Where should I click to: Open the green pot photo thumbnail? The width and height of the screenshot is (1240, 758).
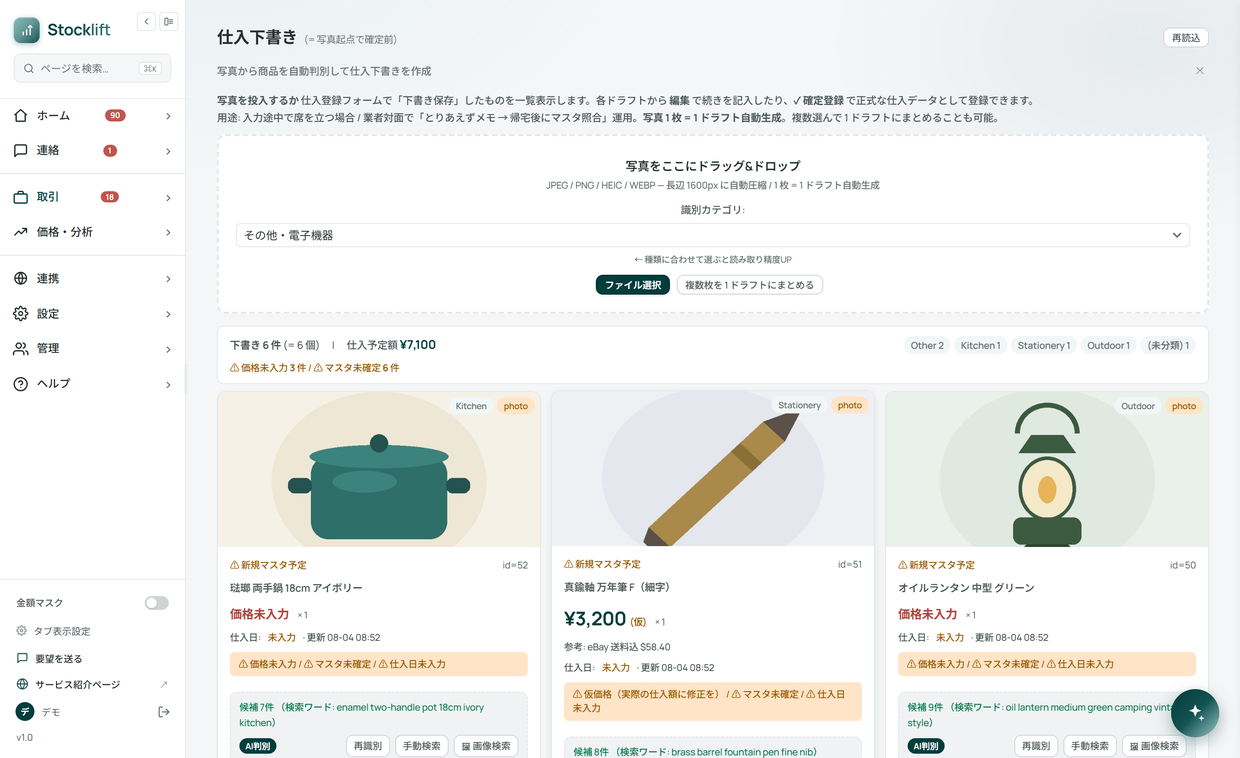coord(379,469)
